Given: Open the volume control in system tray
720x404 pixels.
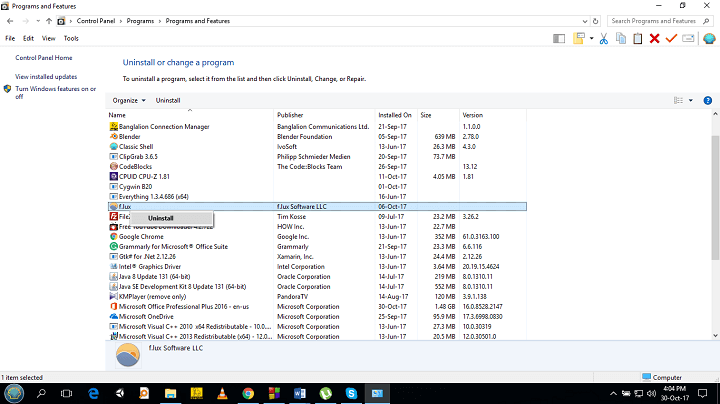Looking at the screenshot, I should 651,393.
